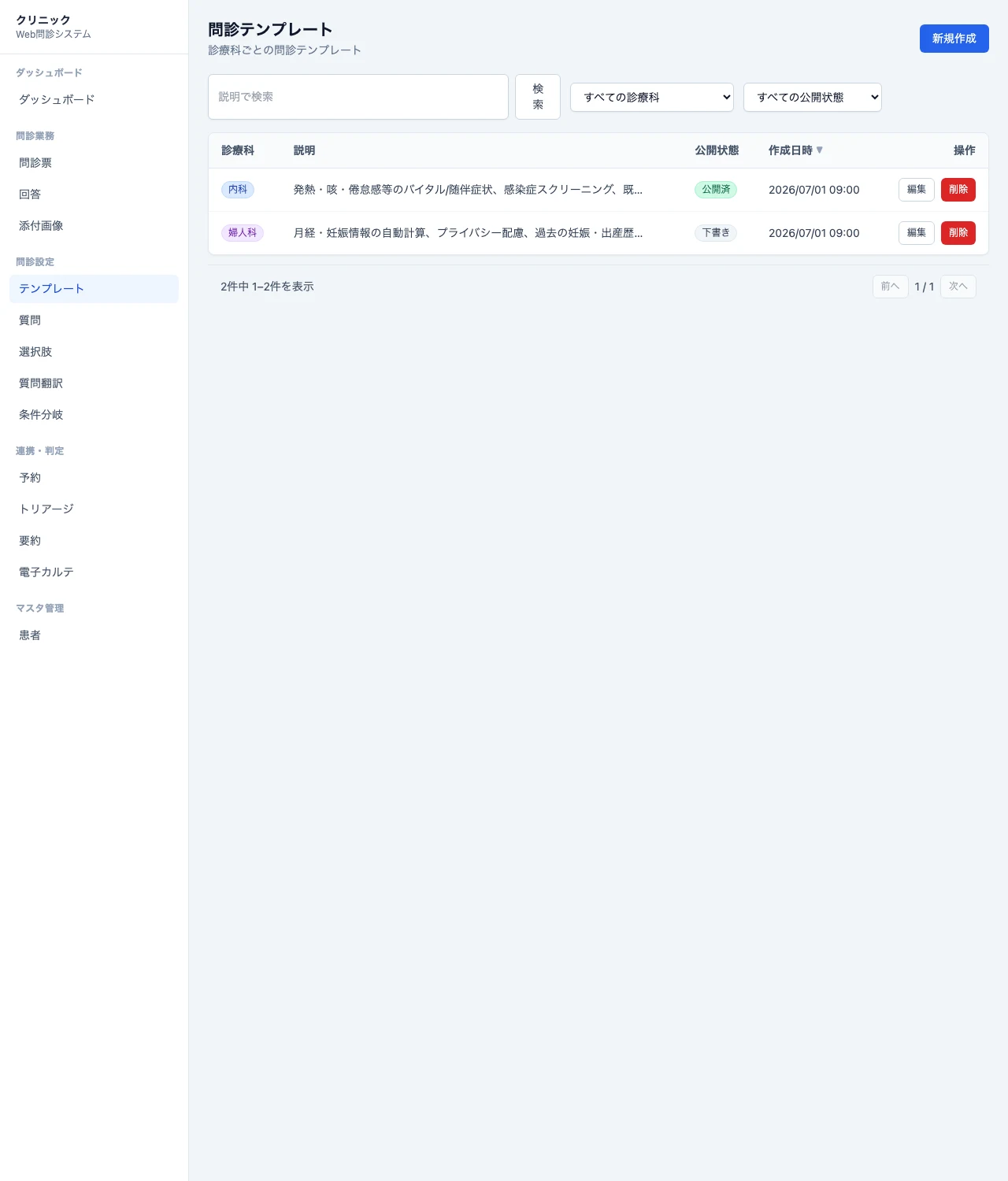Open the すべての診療科 dropdown

pyautogui.click(x=652, y=97)
